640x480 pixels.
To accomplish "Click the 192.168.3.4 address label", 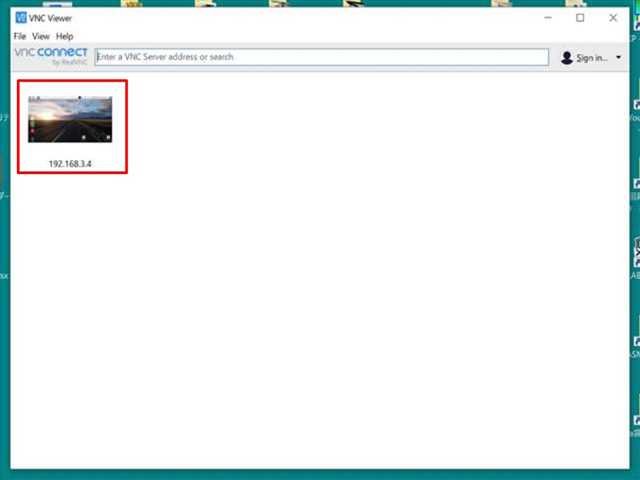I will point(70,162).
